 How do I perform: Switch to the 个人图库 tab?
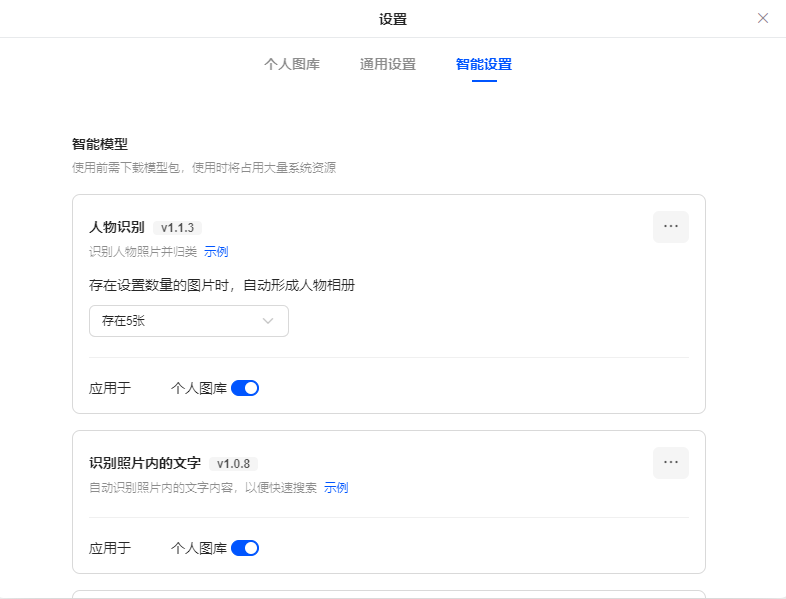point(292,64)
